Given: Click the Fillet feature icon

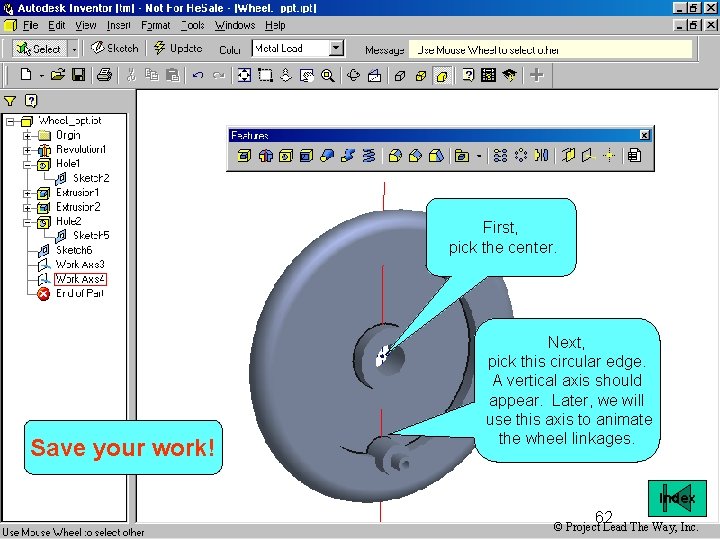Looking at the screenshot, I should coord(395,156).
